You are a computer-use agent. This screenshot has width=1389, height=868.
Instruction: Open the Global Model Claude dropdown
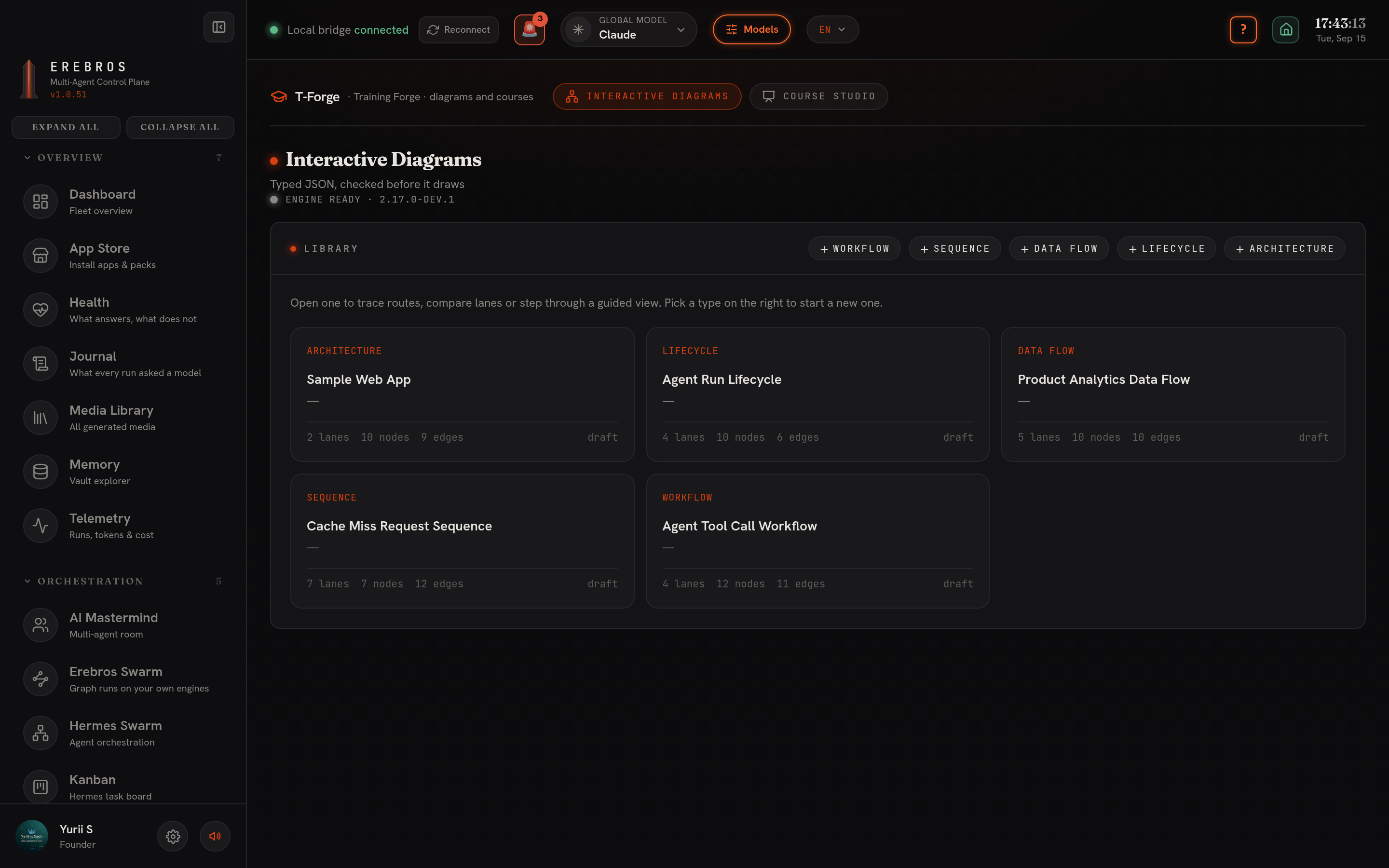coord(628,29)
